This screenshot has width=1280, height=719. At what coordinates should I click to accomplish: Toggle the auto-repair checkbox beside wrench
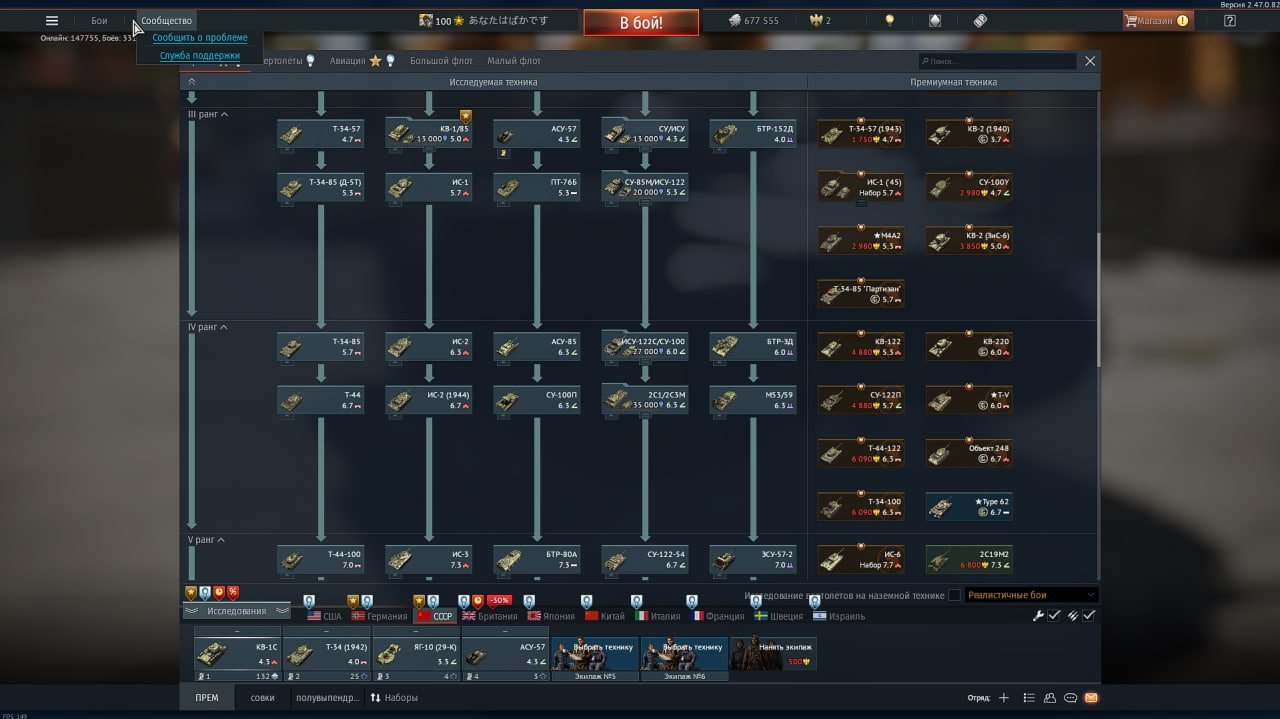(1054, 616)
